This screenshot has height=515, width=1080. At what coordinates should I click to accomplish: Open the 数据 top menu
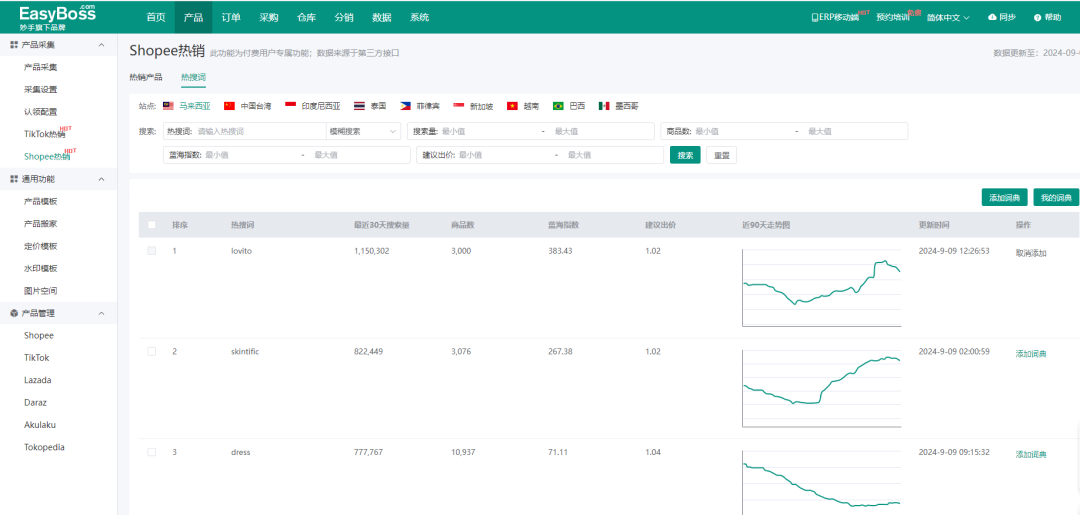382,17
